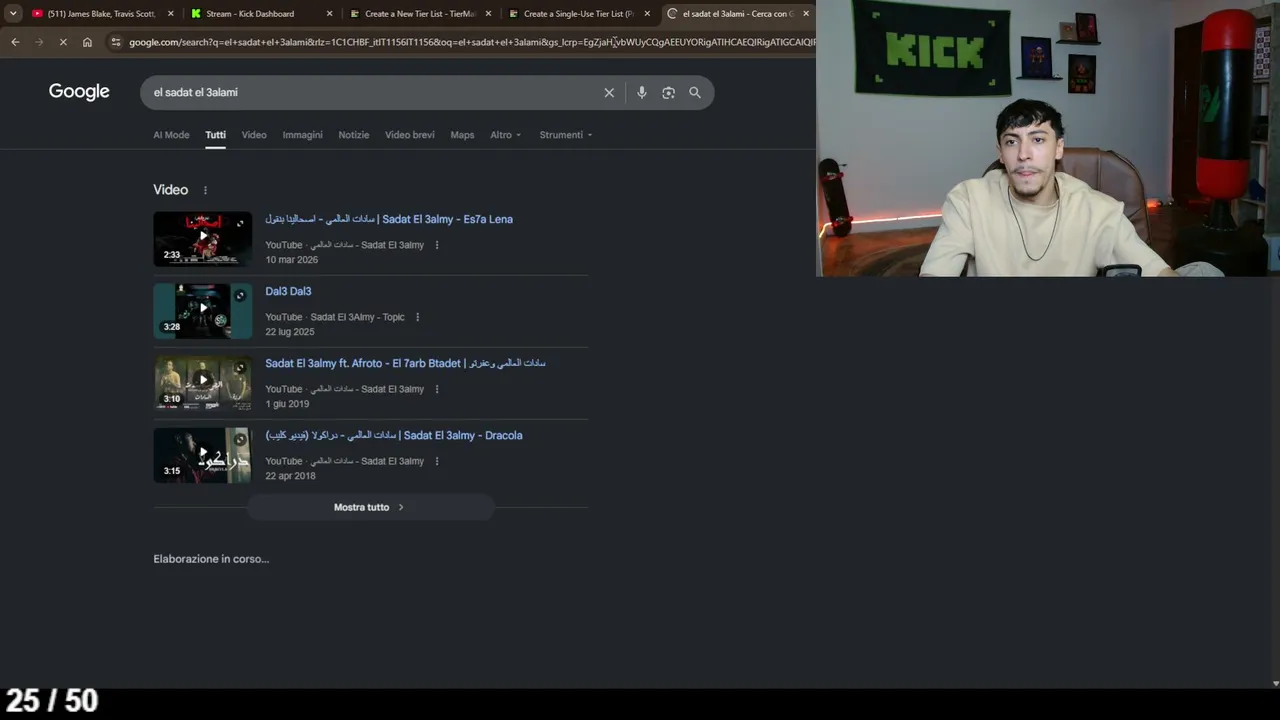This screenshot has width=1280, height=720.
Task: Focus the Google search input field
Action: coord(372,93)
